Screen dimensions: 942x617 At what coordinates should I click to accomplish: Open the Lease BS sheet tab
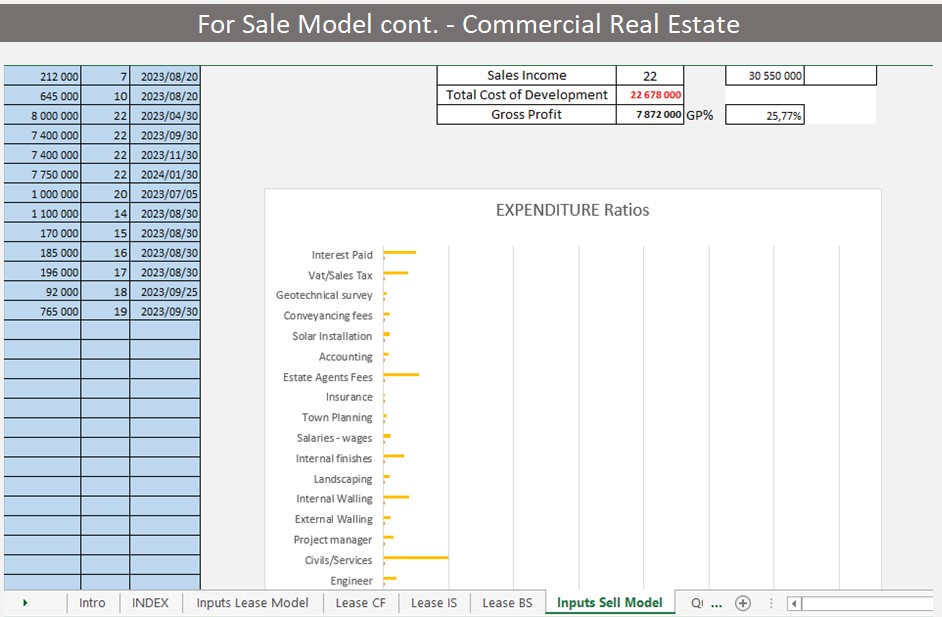point(507,603)
